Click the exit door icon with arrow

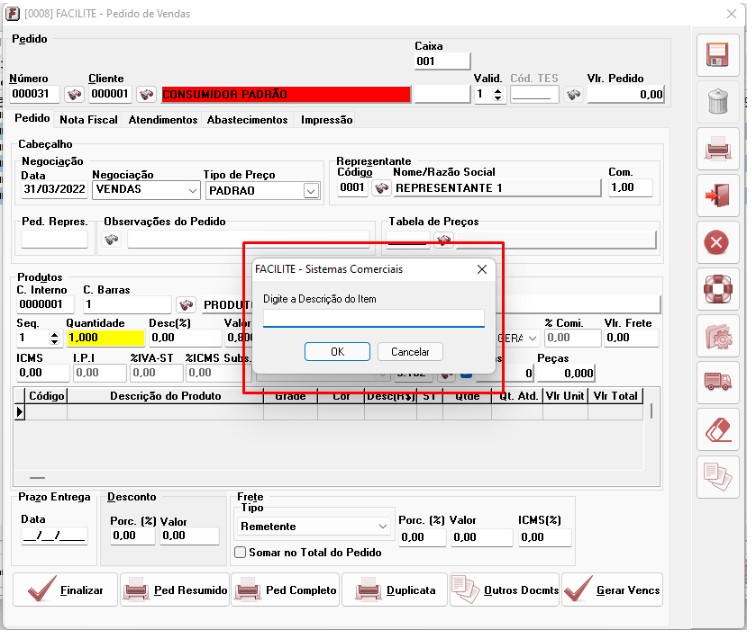(x=717, y=195)
